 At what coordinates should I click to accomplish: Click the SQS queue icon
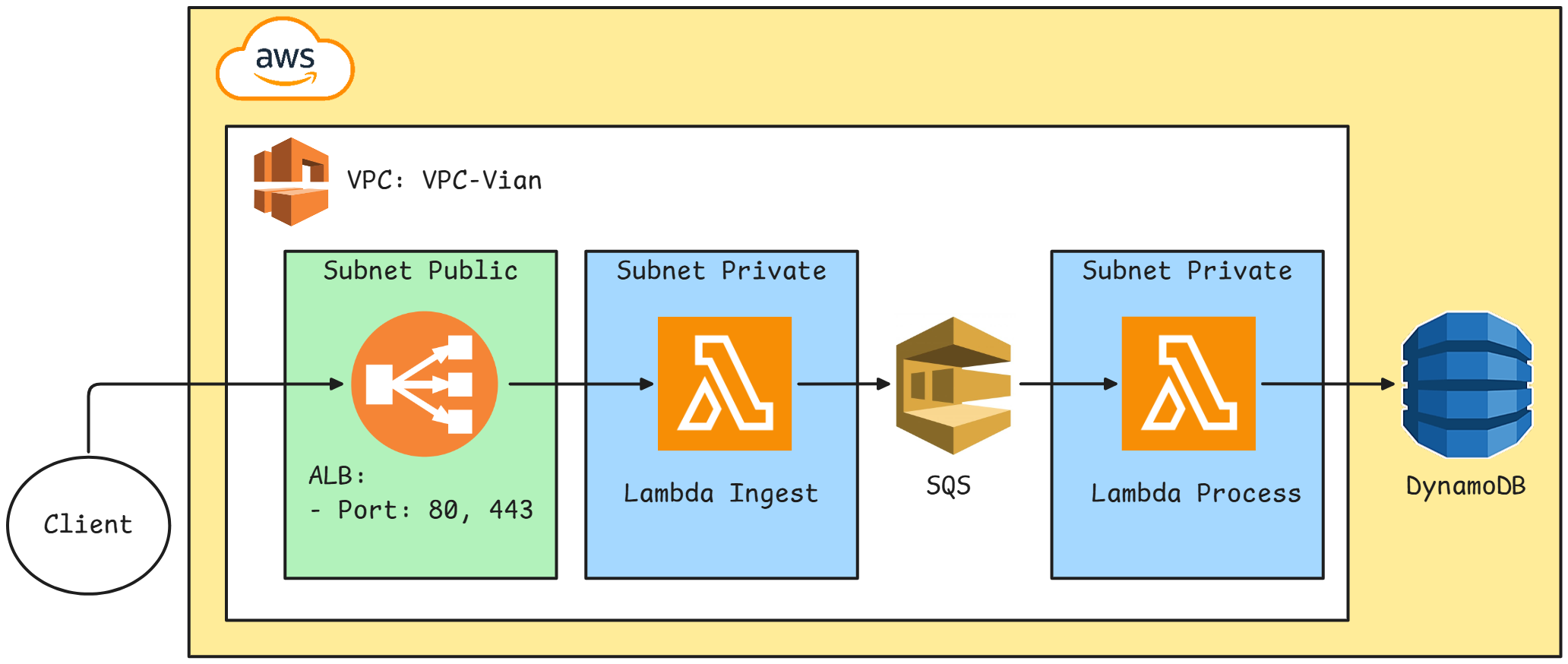[x=953, y=385]
